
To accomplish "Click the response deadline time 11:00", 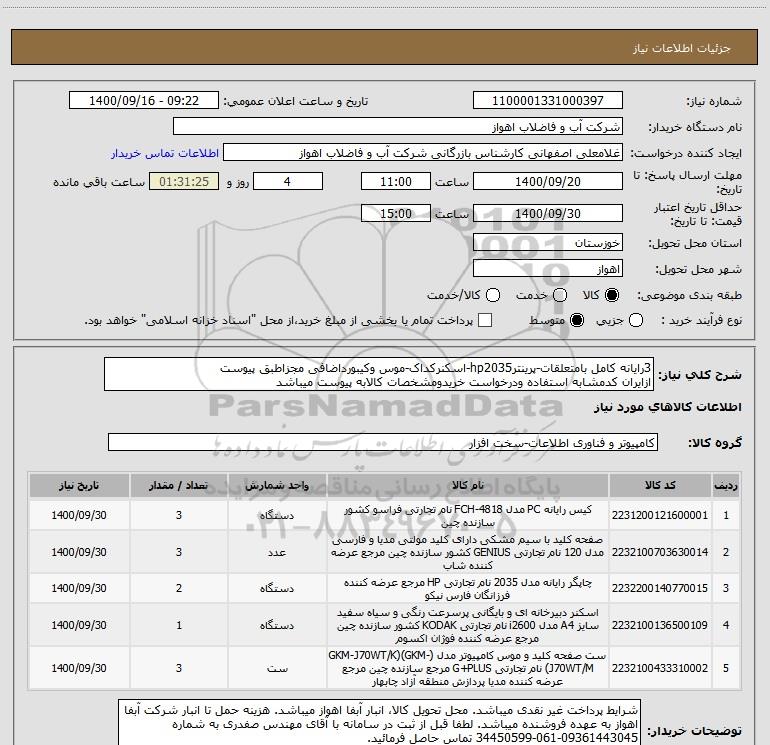I will pos(396,181).
